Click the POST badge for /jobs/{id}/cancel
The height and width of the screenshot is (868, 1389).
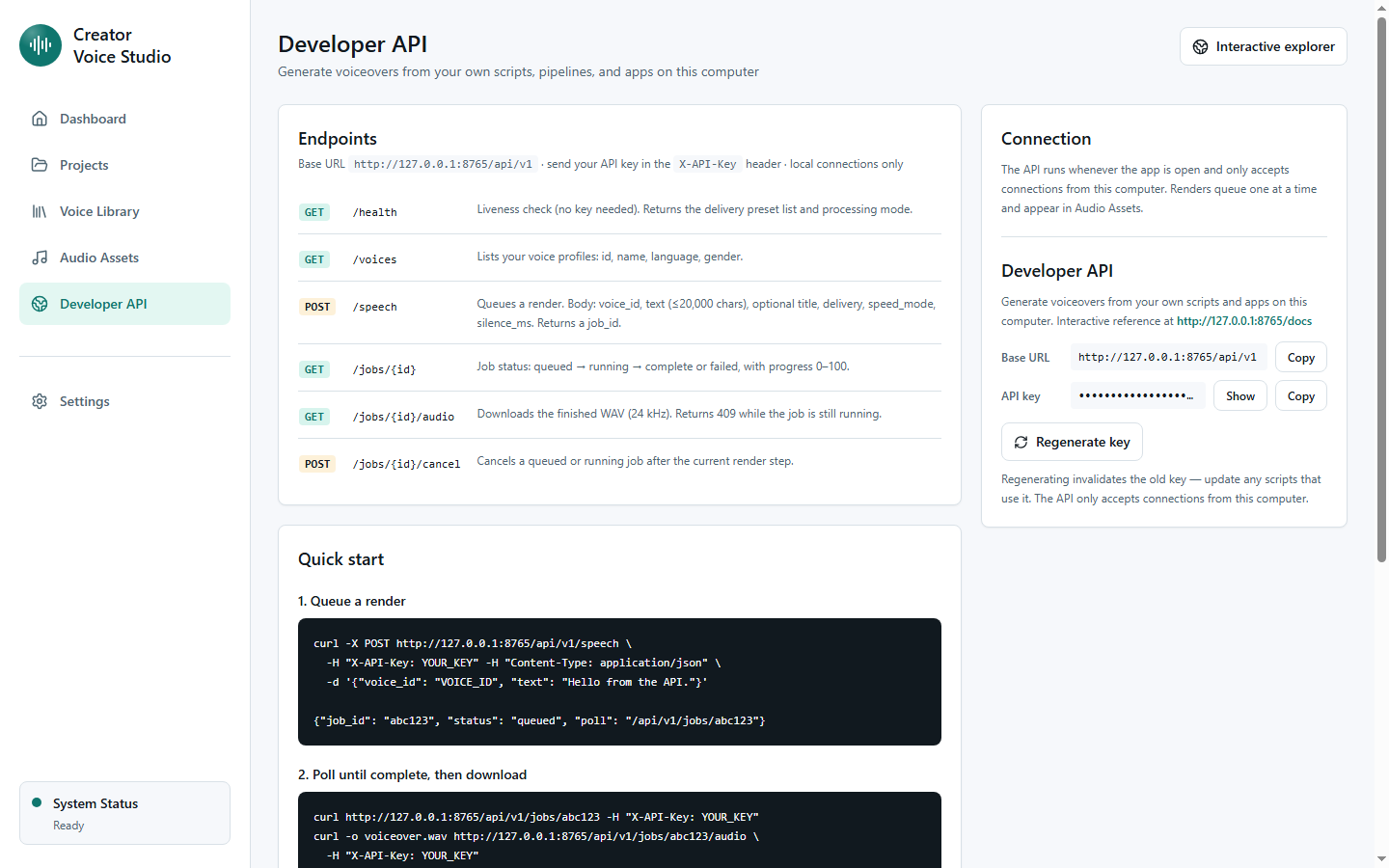coord(317,464)
